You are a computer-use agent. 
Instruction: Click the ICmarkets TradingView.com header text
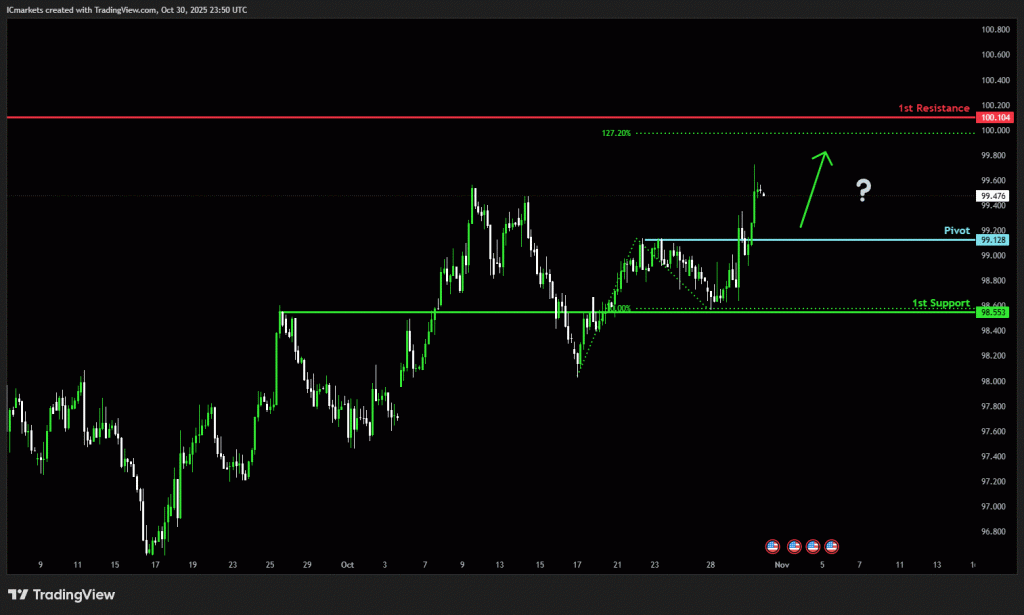[127, 9]
